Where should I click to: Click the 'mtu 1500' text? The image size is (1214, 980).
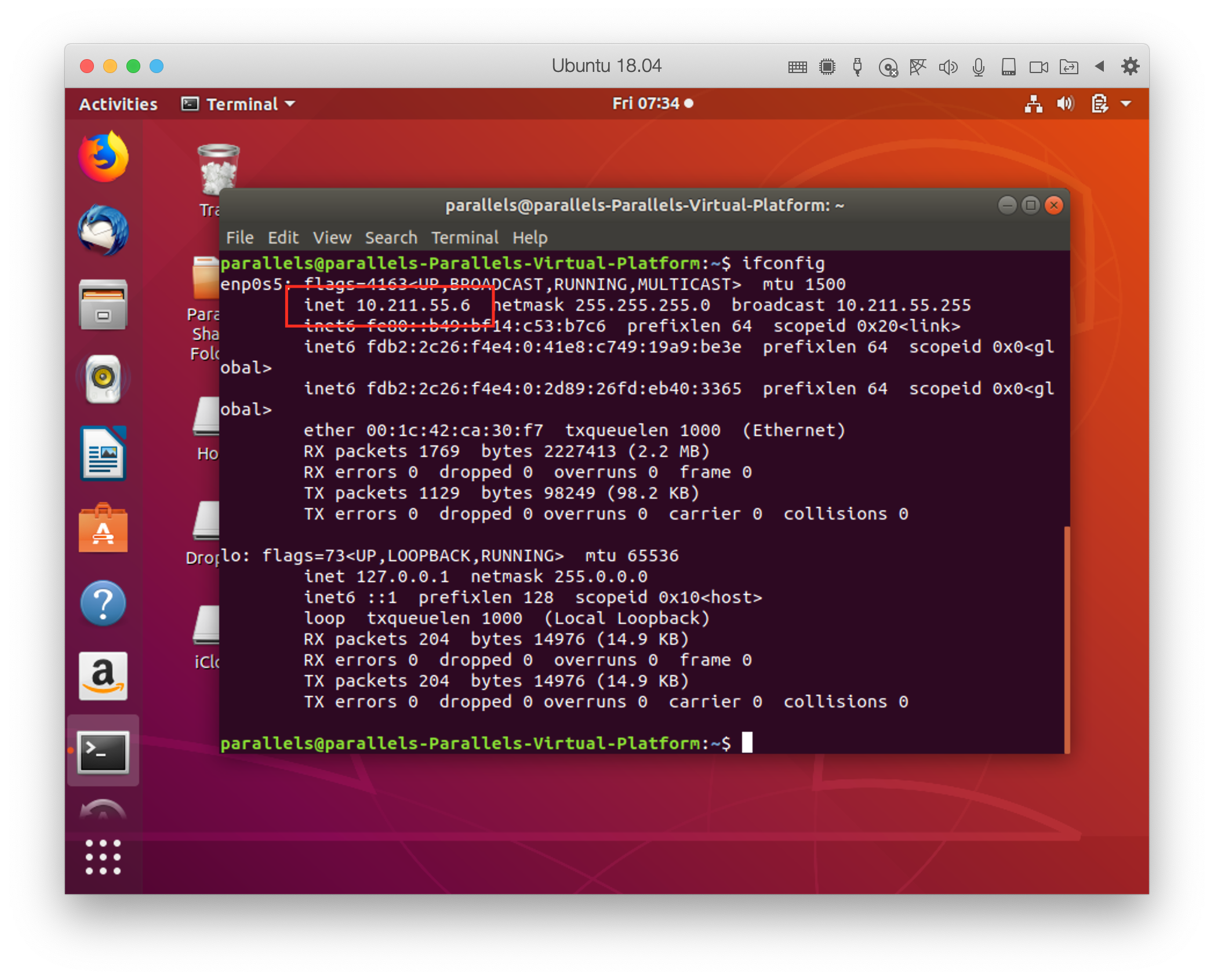(804, 284)
